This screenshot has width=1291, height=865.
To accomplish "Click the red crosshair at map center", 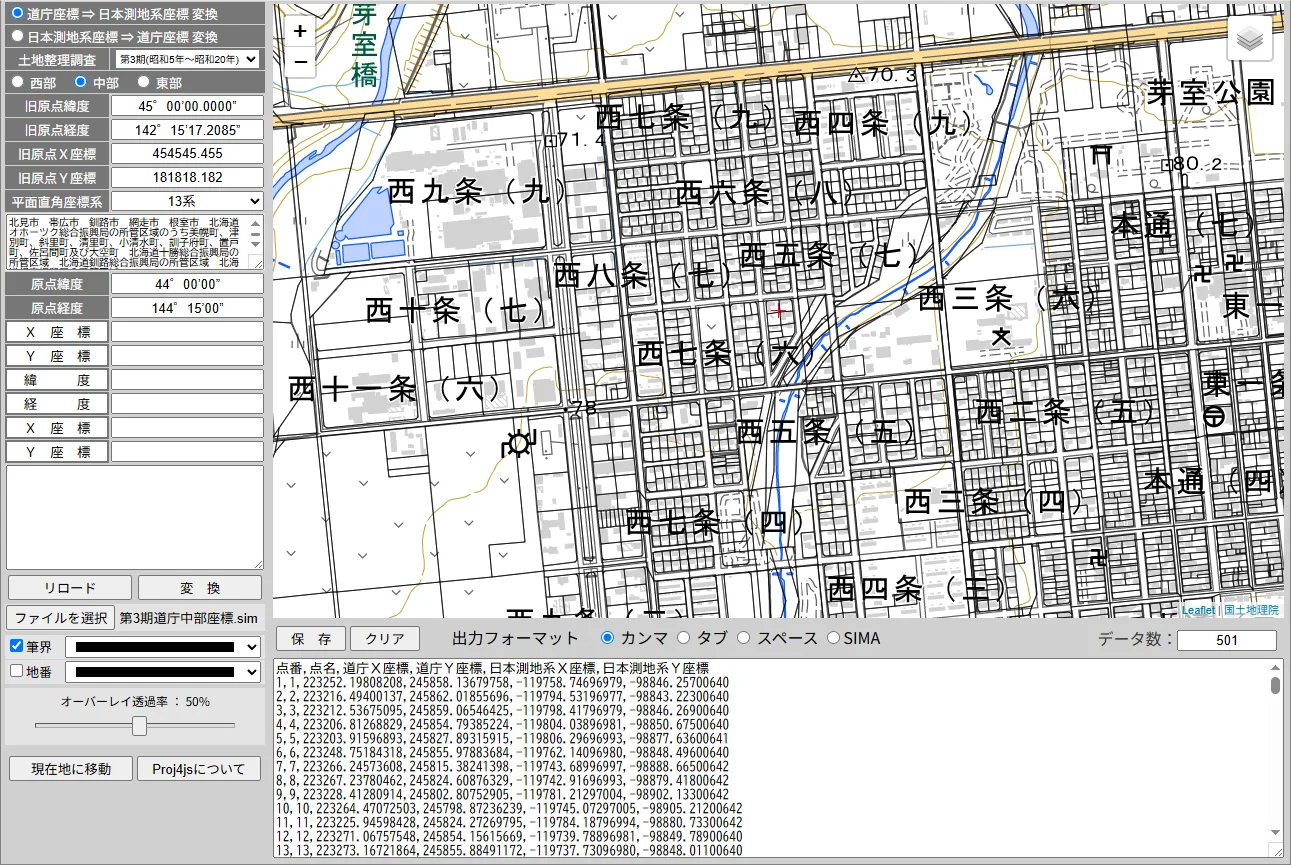I will click(x=780, y=311).
